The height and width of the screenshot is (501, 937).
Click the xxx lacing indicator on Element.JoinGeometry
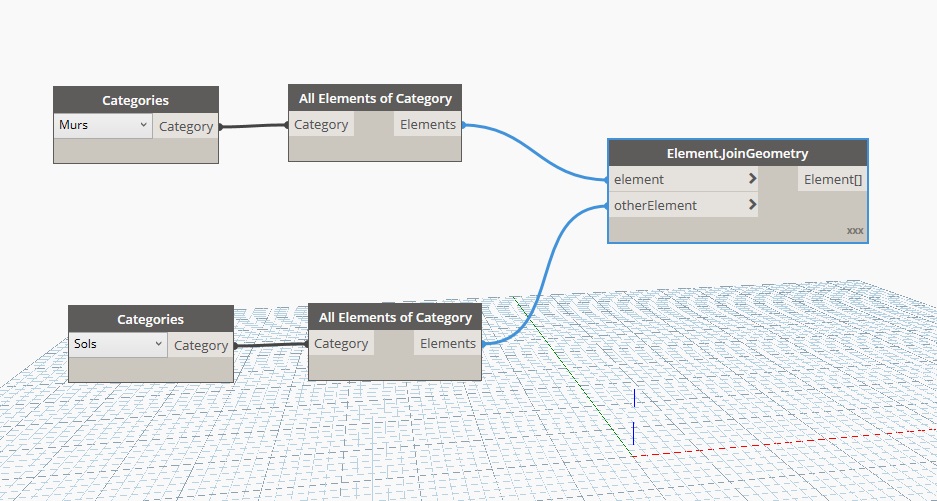(854, 231)
